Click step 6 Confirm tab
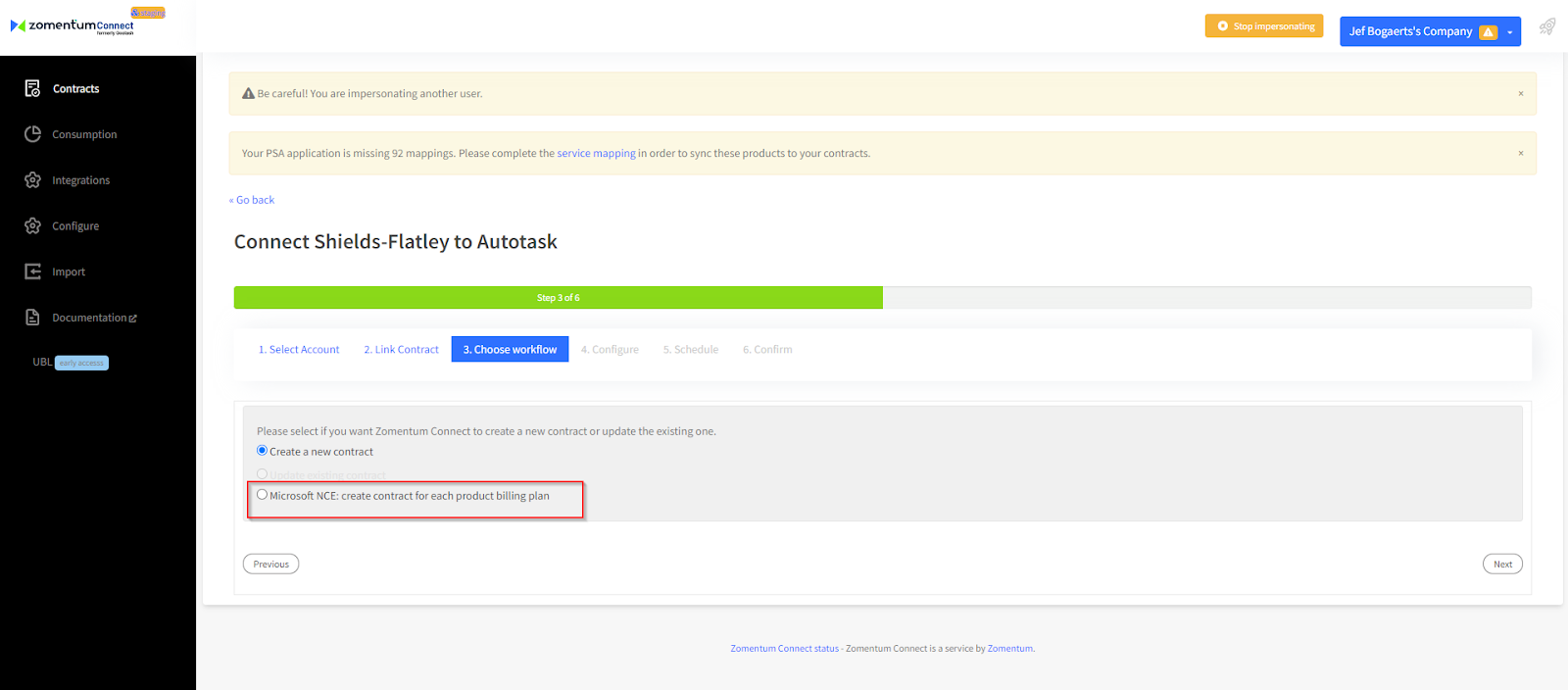The height and width of the screenshot is (690, 1568). [x=767, y=349]
